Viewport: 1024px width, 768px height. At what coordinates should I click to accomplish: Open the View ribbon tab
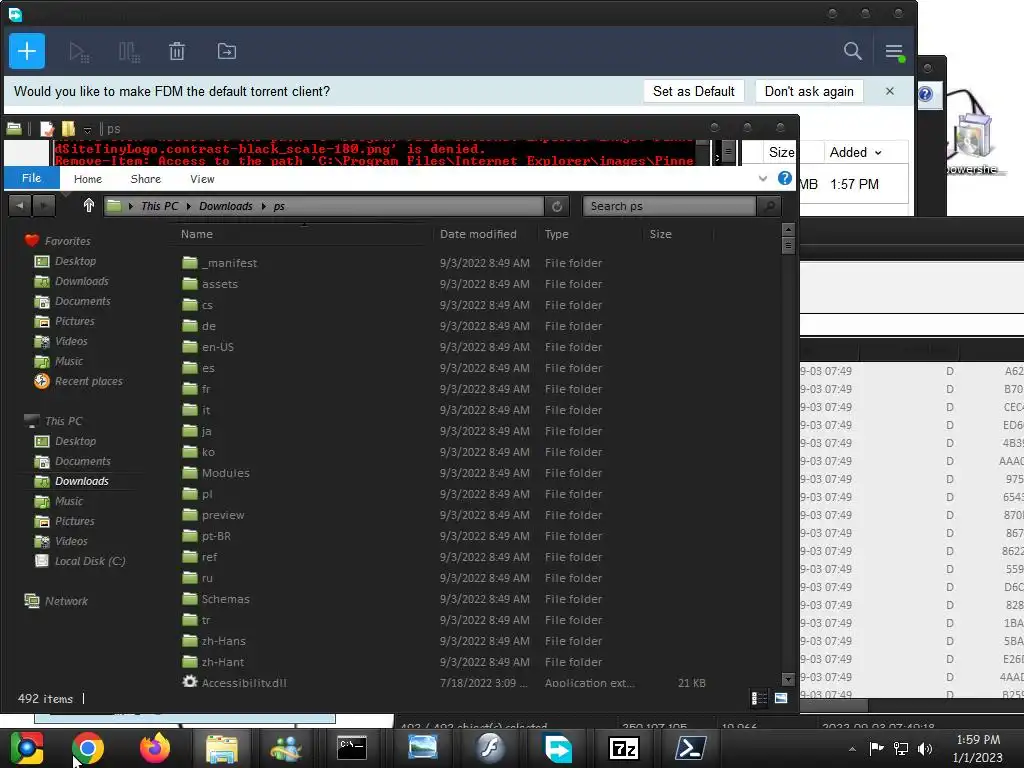click(202, 179)
